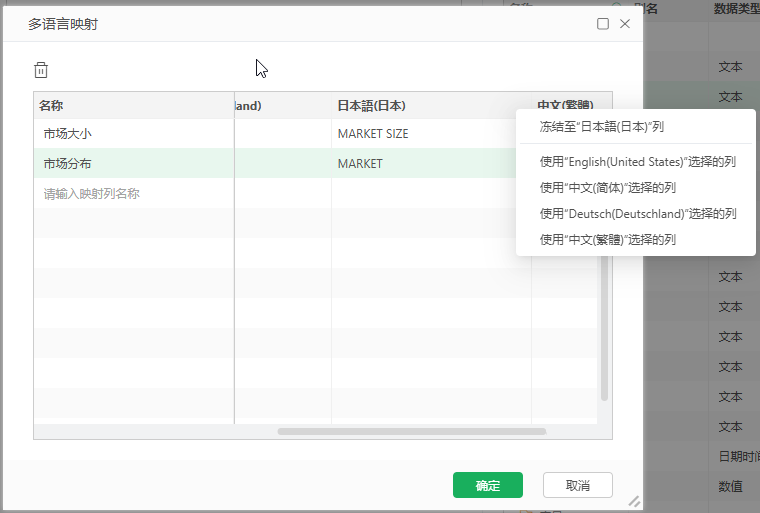760x513 pixels.
Task: Click the 取消 button
Action: pyautogui.click(x=577, y=485)
